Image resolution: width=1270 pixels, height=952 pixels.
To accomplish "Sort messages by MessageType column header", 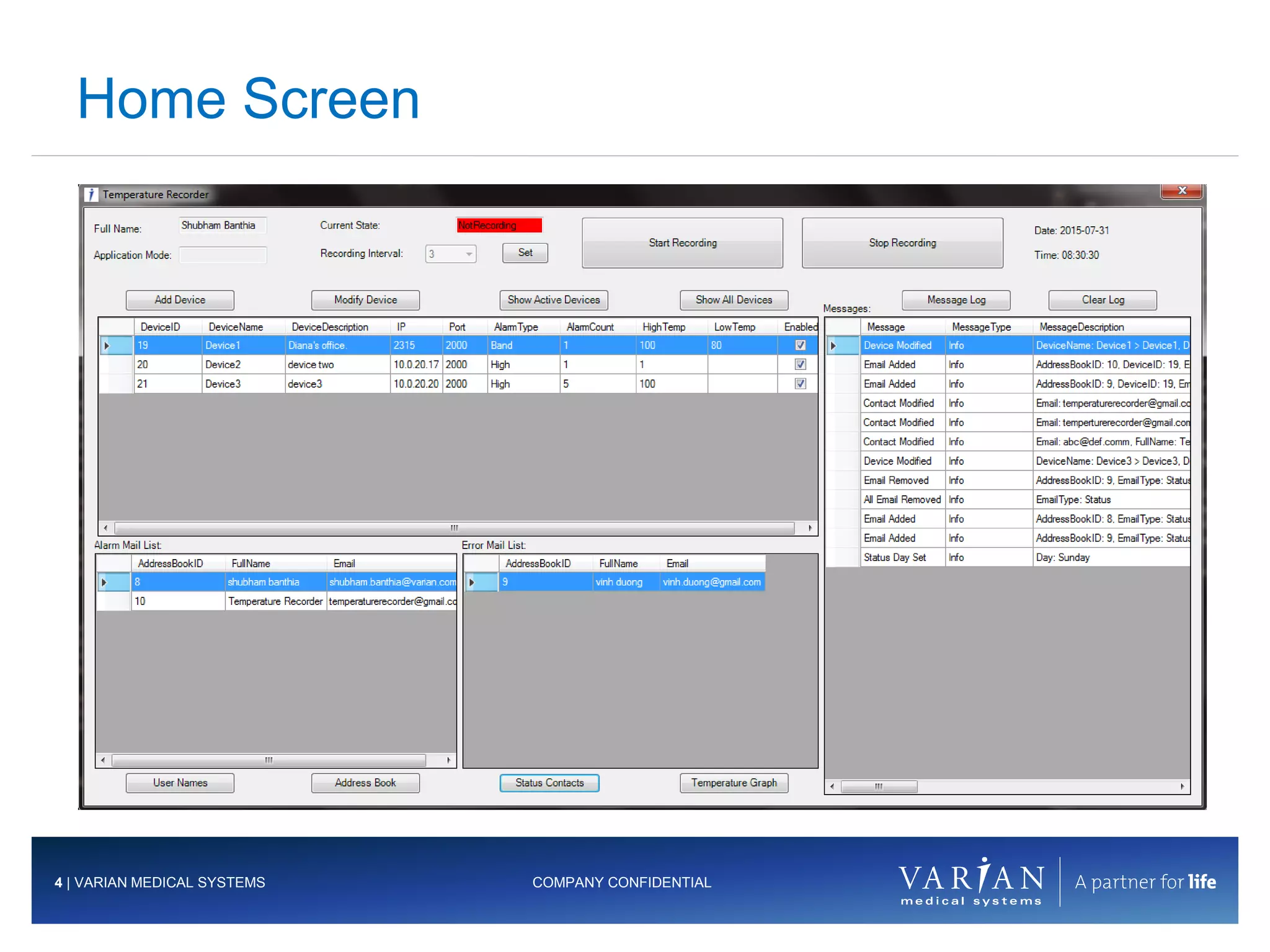I will pos(981,327).
